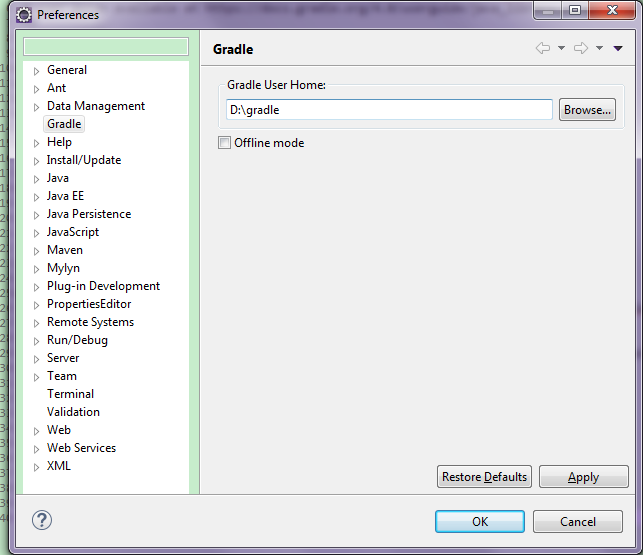Click the Restore Defaults button
Viewport: 643px width, 555px height.
484,477
